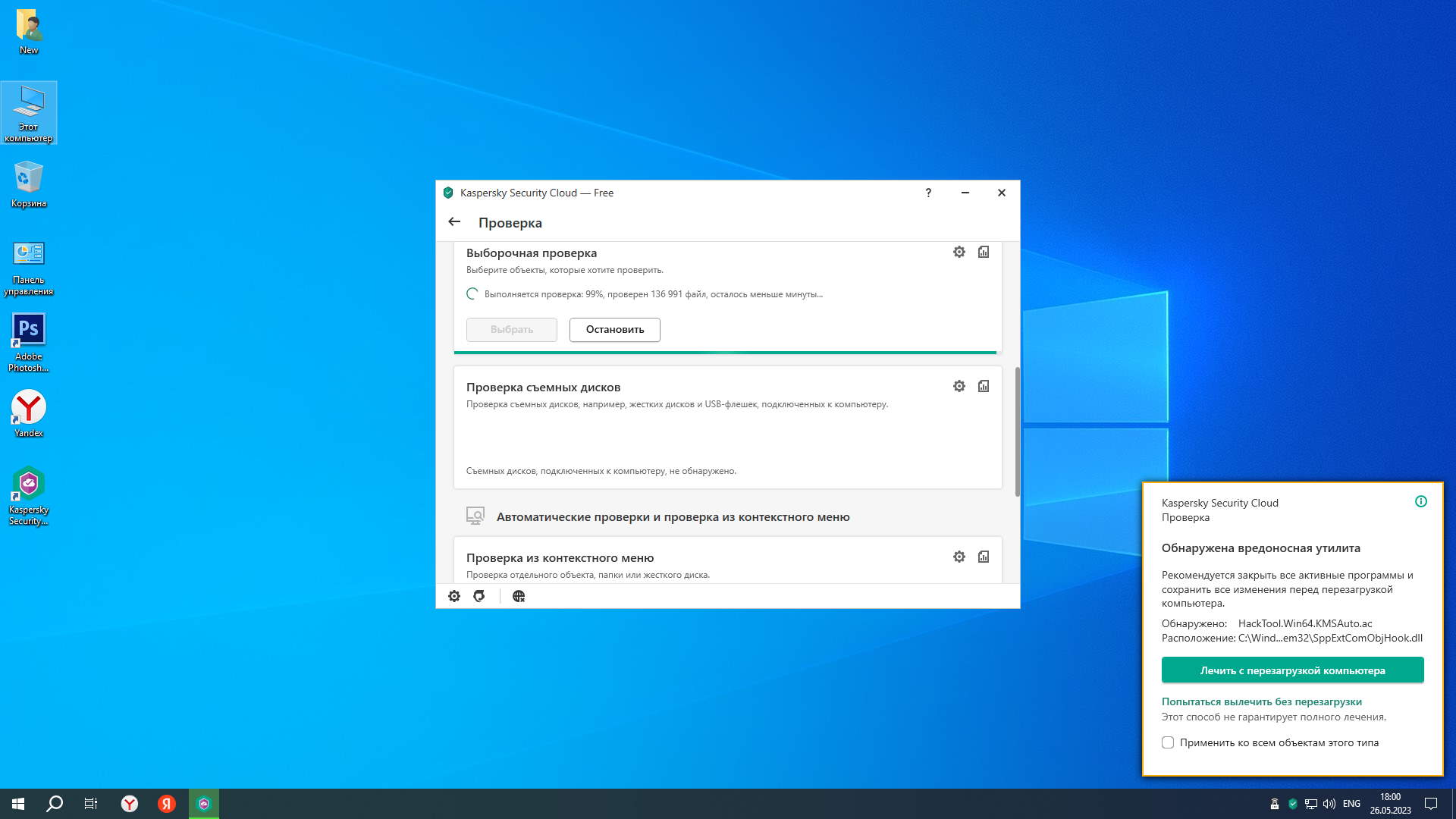Click the help question mark in title bar
The width and height of the screenshot is (1456, 819).
click(928, 193)
